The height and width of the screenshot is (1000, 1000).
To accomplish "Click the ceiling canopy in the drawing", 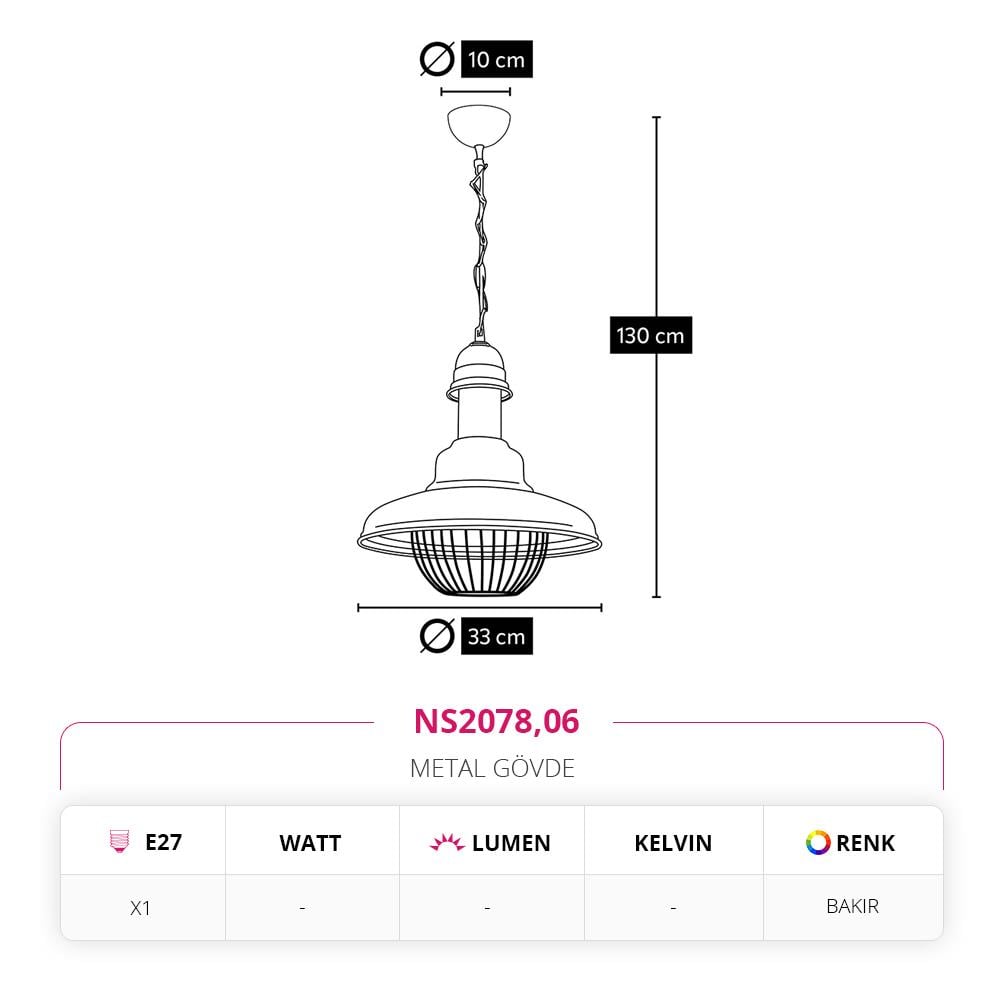I will [479, 126].
